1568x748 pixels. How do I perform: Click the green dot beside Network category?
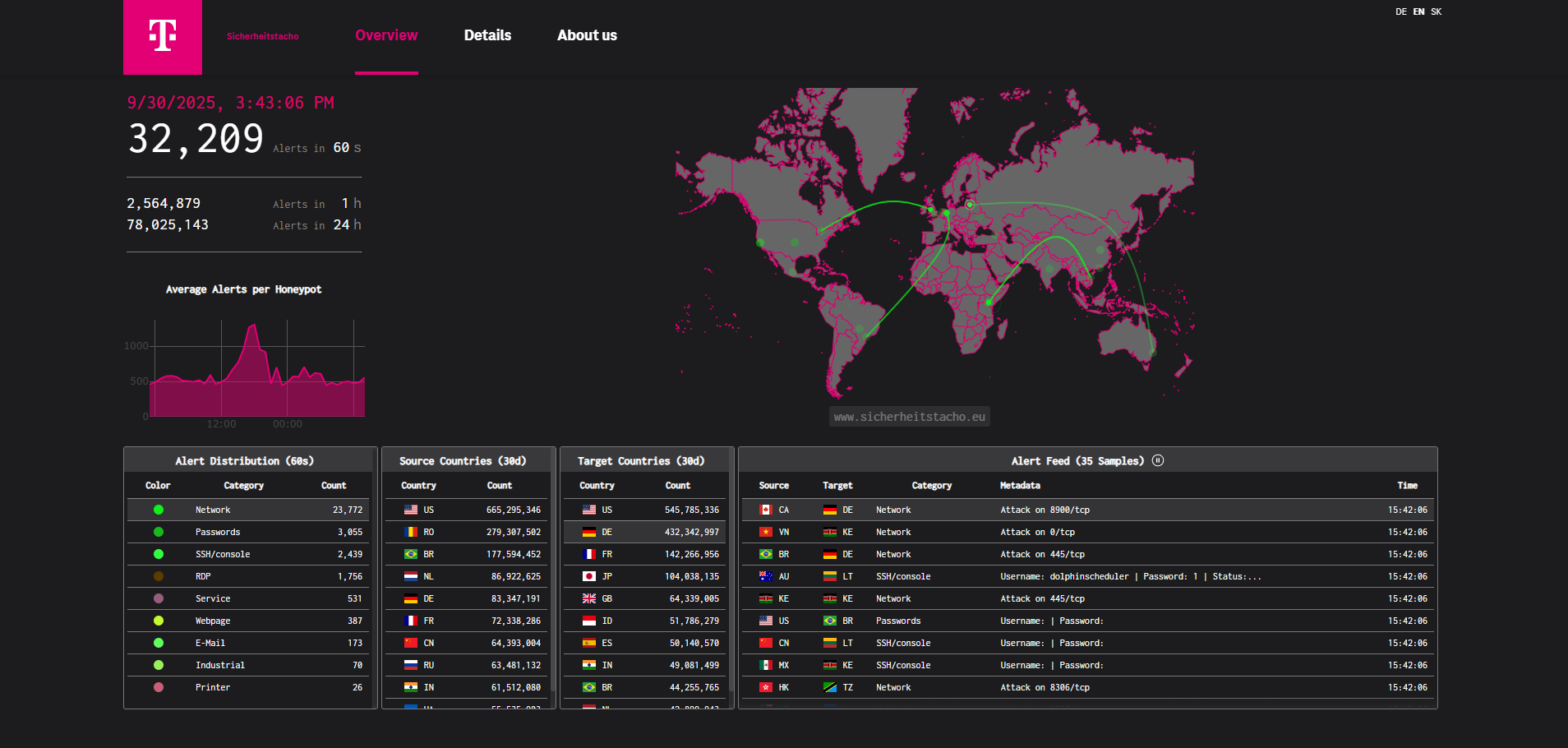click(x=158, y=510)
